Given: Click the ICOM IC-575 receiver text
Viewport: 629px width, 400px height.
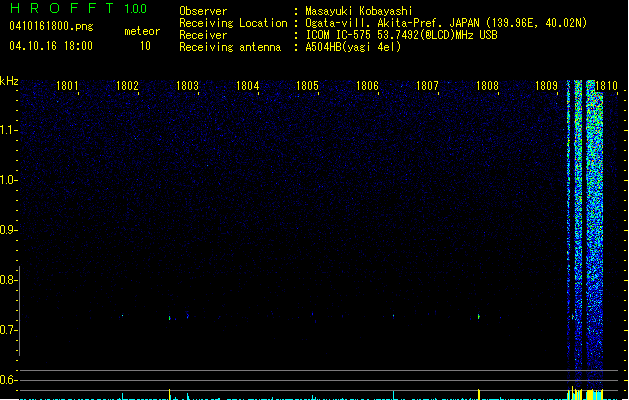Looking at the screenshot, I should pyautogui.click(x=402, y=35).
